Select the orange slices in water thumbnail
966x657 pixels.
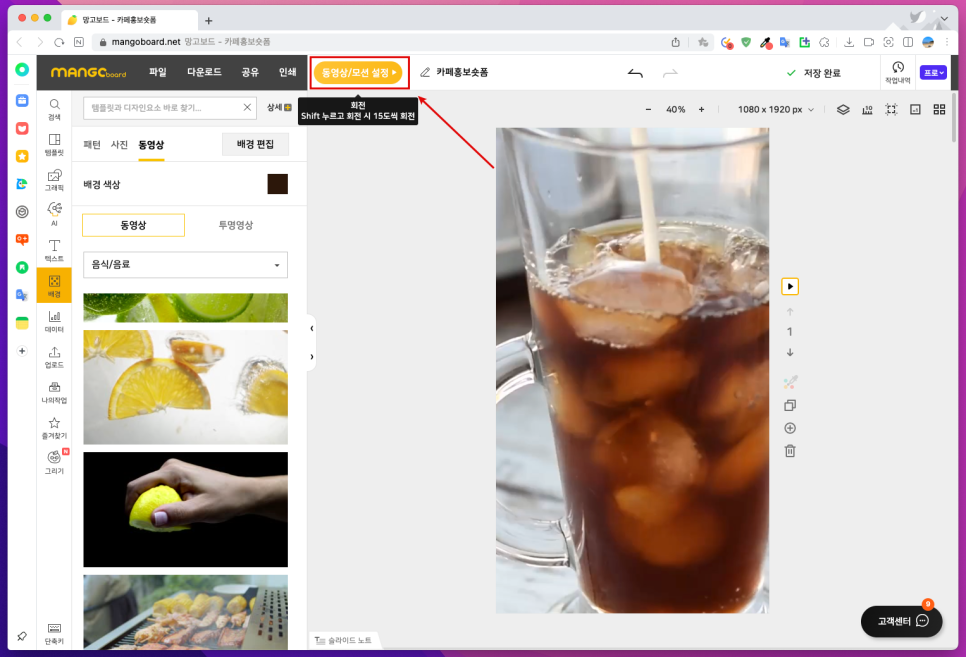[x=185, y=387]
